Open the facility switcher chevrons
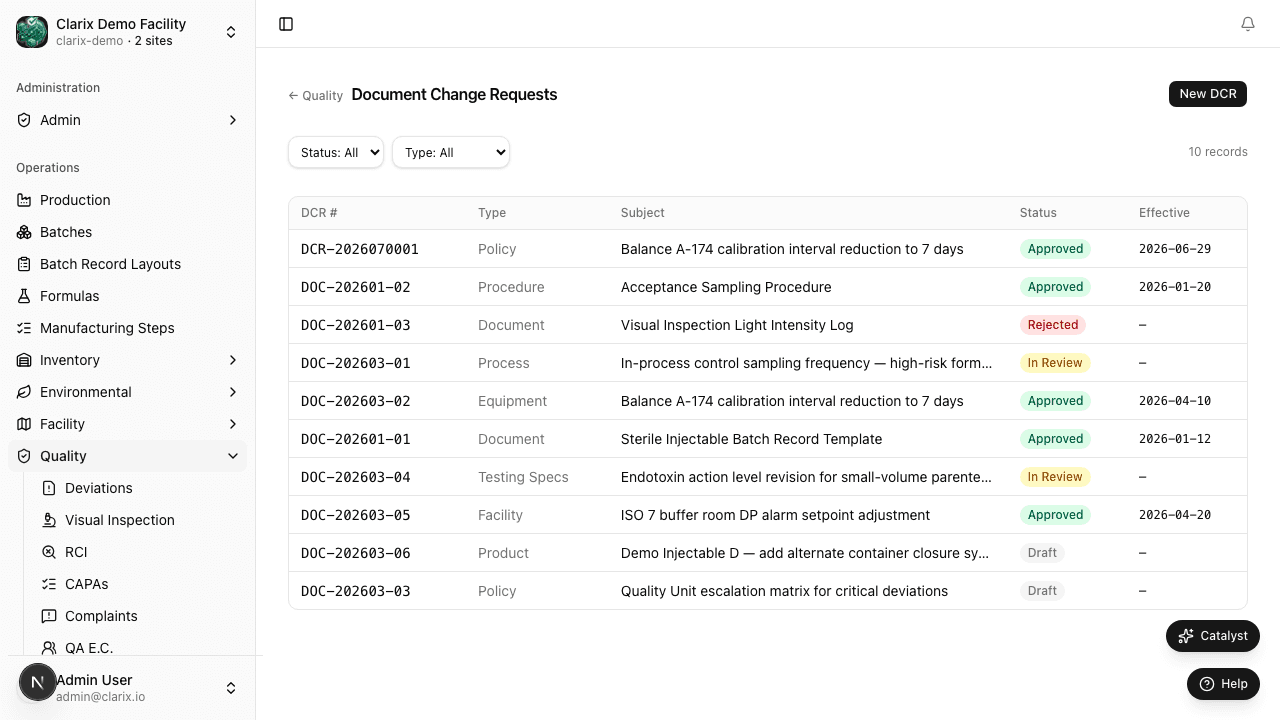This screenshot has width=1280, height=720. click(231, 32)
